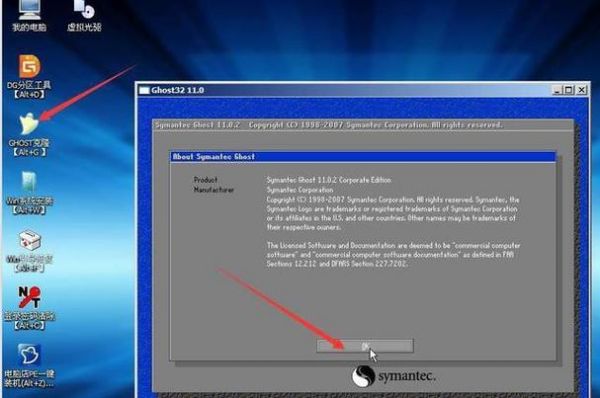Click the Ghost32 window title bar icon
Viewport: 600px width, 398px height.
tap(144, 90)
